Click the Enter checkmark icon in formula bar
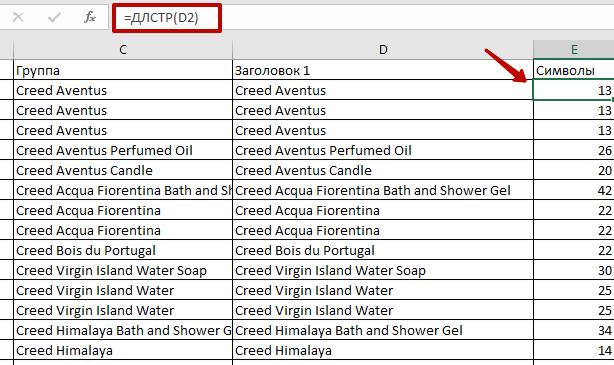 [54, 17]
